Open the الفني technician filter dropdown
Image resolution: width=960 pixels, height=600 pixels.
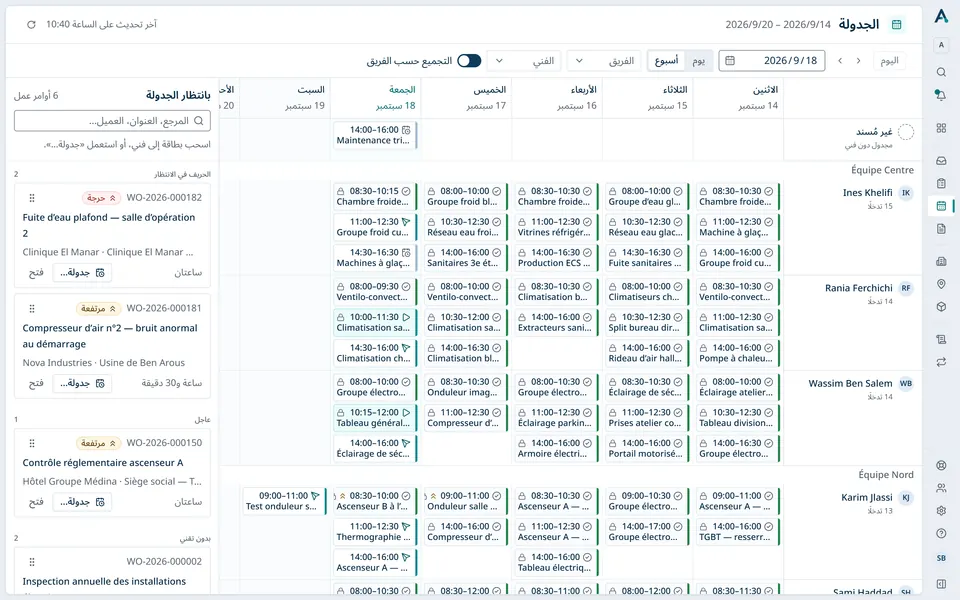(x=524, y=61)
